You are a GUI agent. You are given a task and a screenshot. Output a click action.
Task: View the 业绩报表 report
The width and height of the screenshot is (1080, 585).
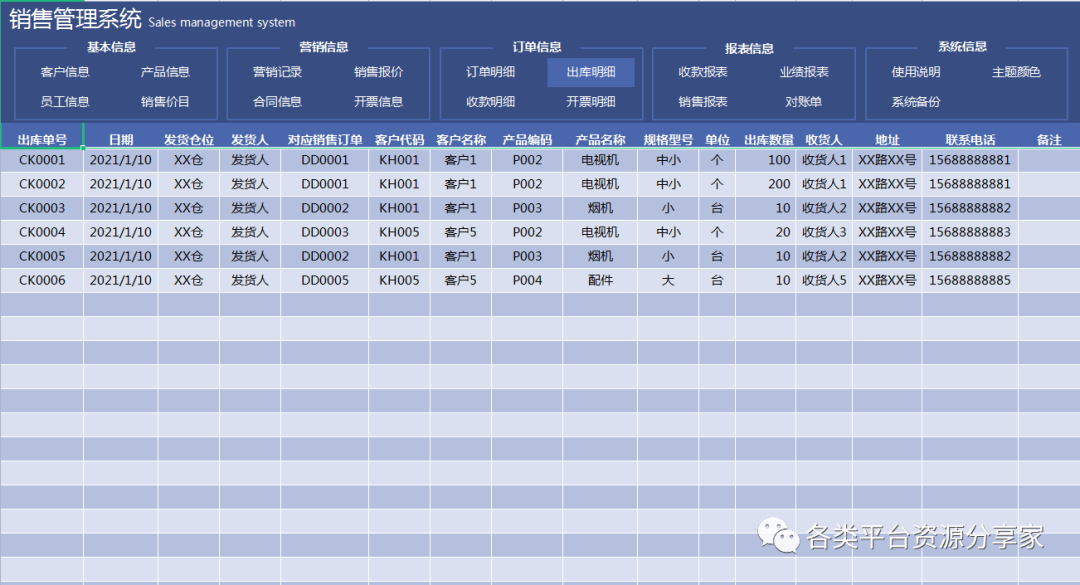[804, 72]
